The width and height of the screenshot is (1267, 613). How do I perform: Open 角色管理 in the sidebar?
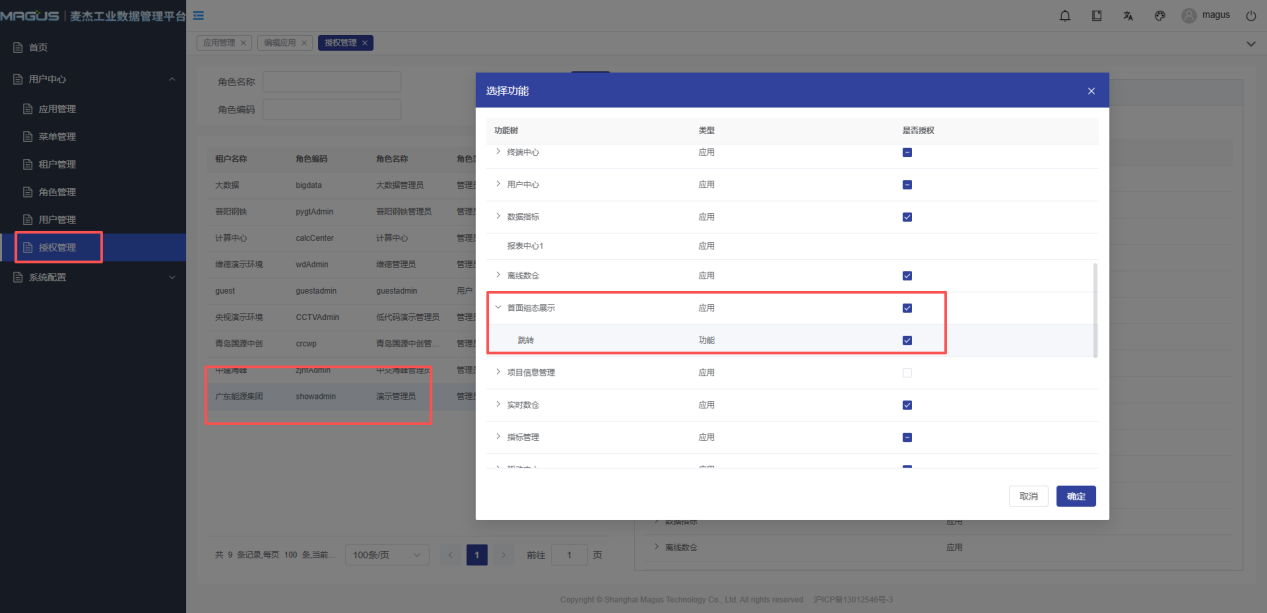pos(56,192)
